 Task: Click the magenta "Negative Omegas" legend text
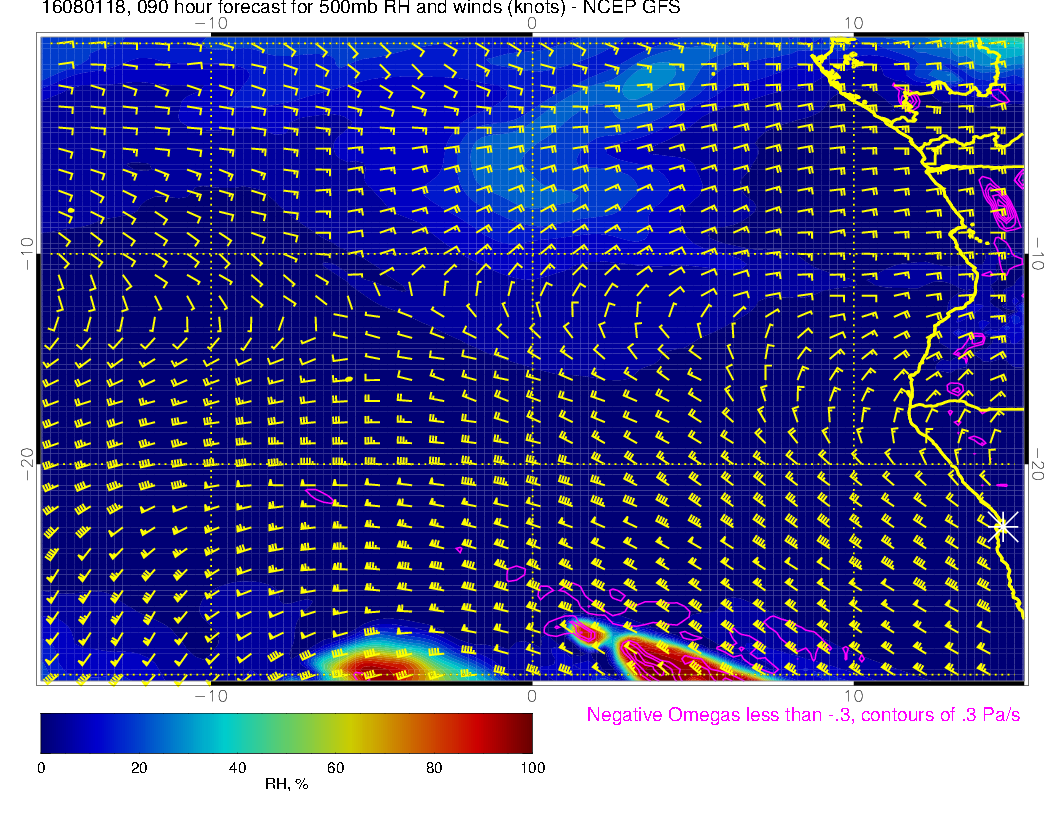803,715
